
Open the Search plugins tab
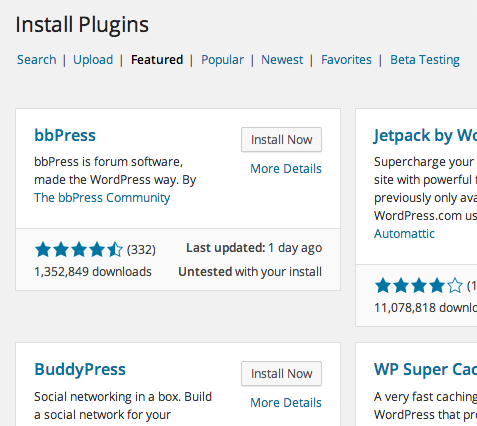37,60
